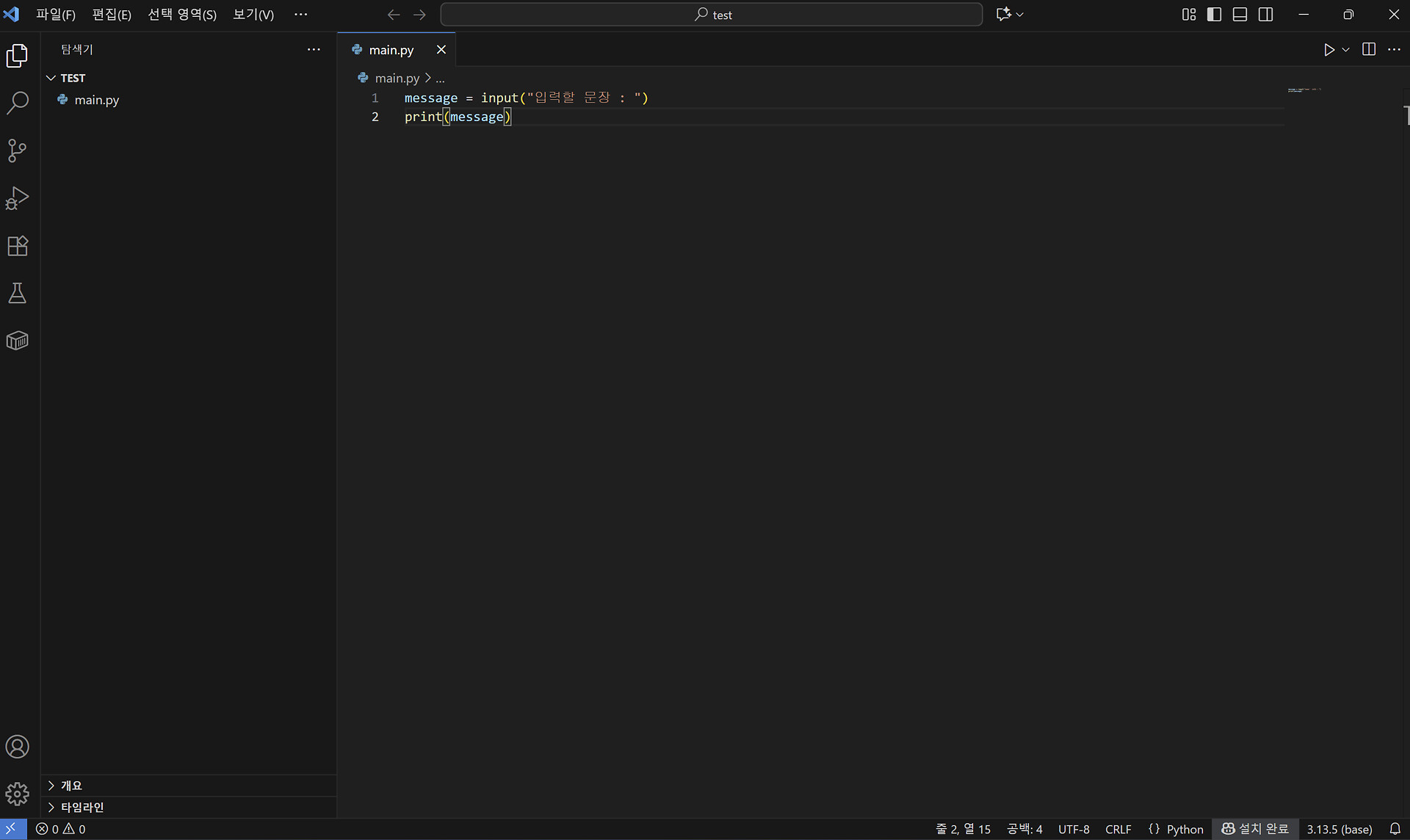Toggle the bottom panel visibility

point(1240,15)
